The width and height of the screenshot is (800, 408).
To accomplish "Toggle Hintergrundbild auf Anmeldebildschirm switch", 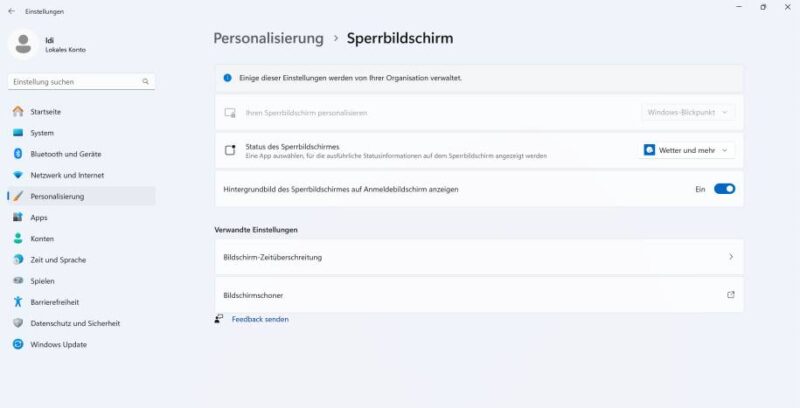I will (724, 188).
